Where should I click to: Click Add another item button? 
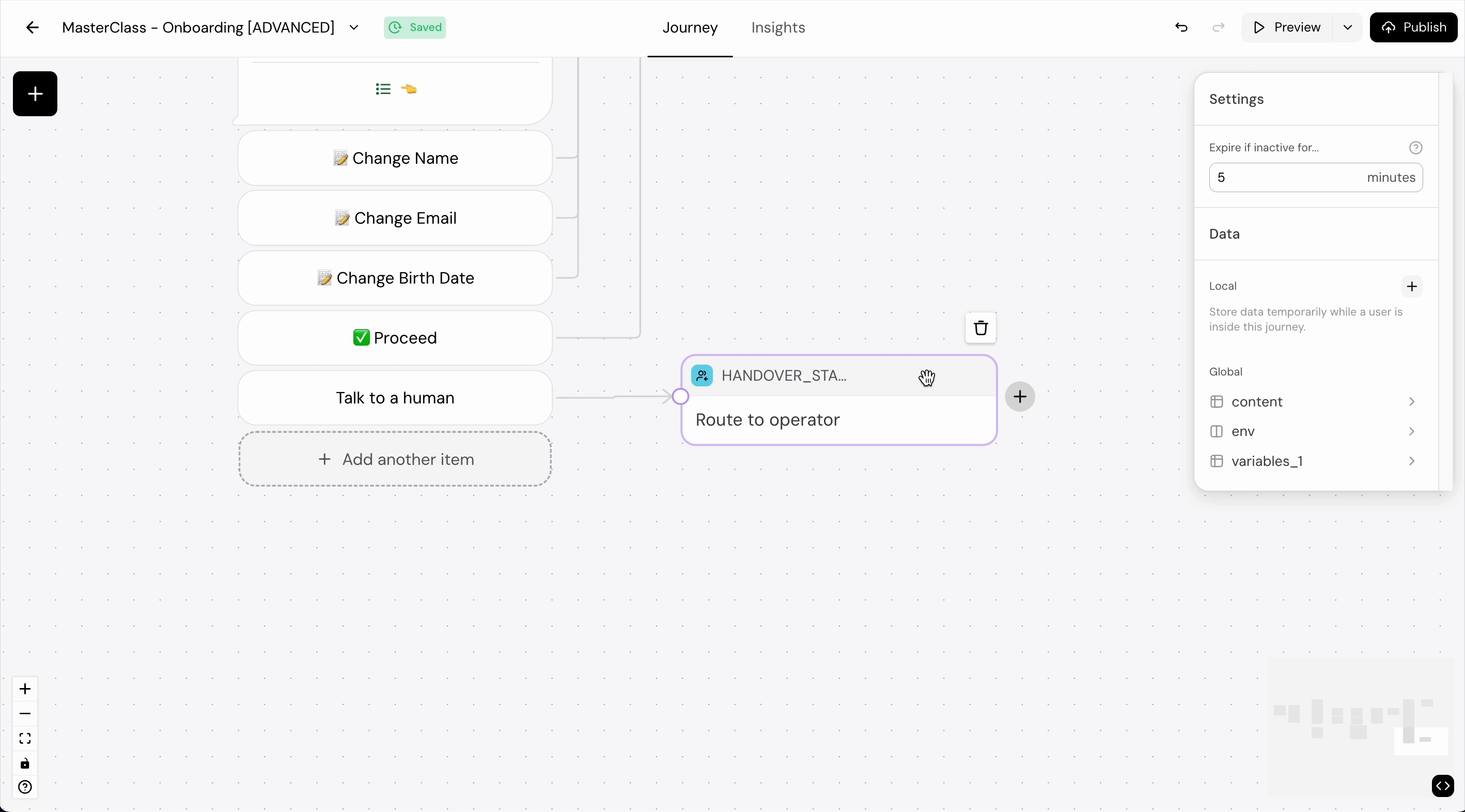pos(395,459)
